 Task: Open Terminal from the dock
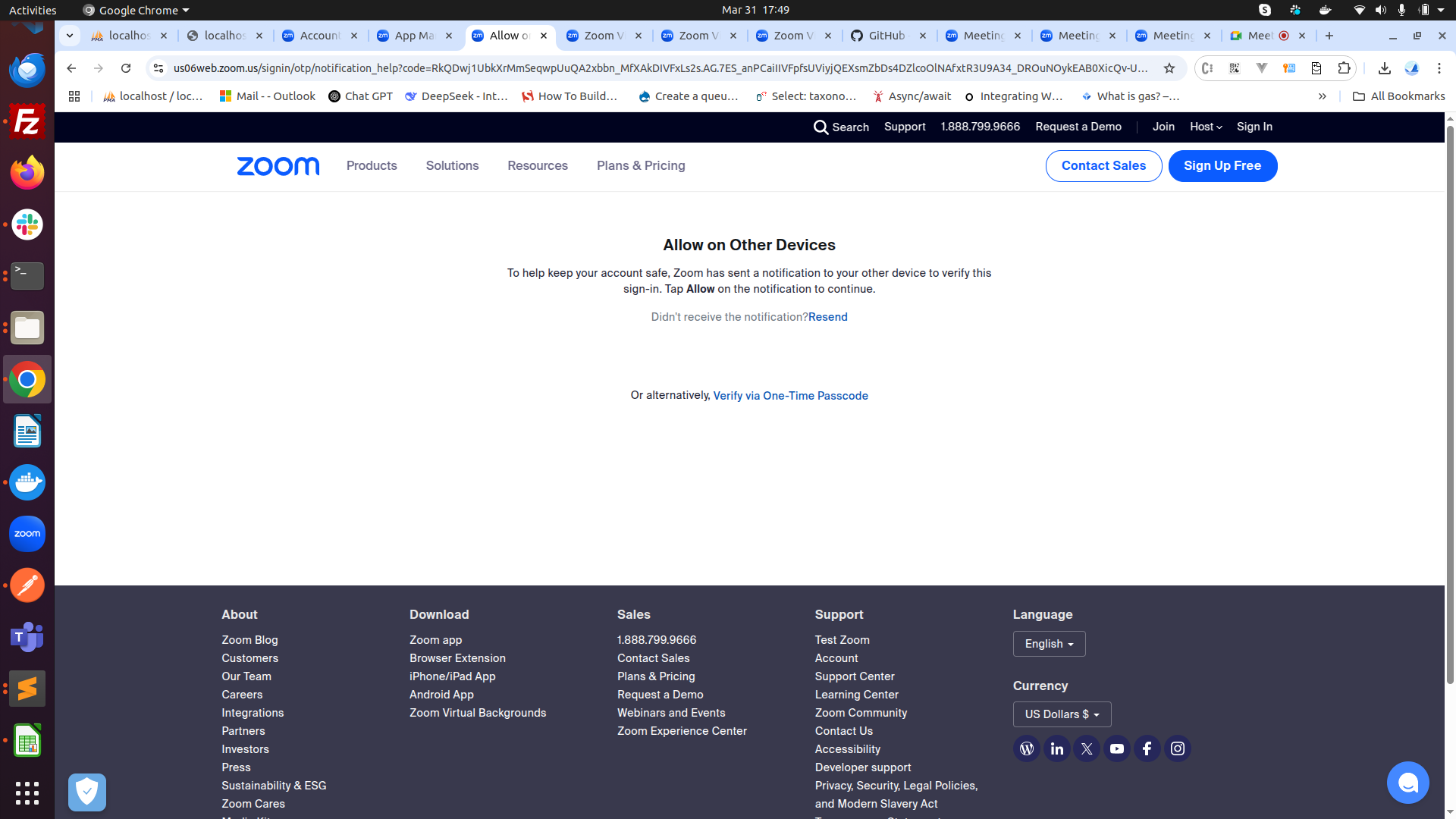pos(27,276)
